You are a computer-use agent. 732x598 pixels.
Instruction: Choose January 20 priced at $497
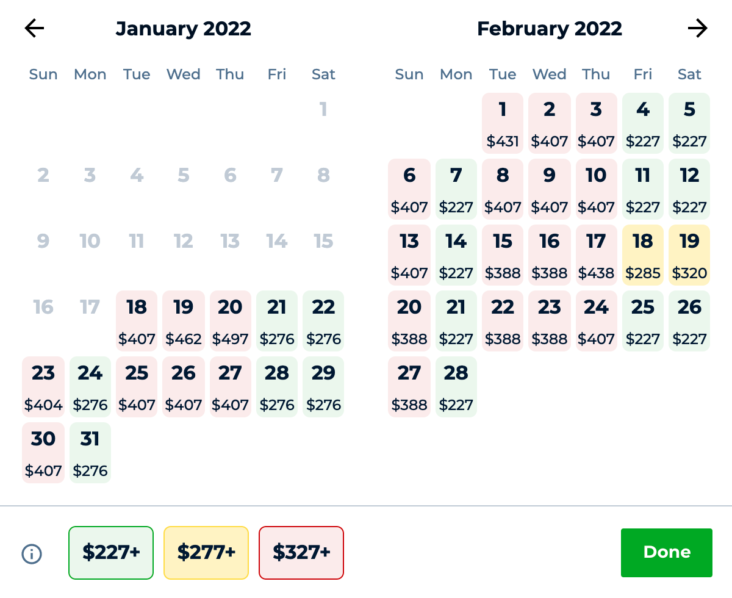click(x=230, y=321)
